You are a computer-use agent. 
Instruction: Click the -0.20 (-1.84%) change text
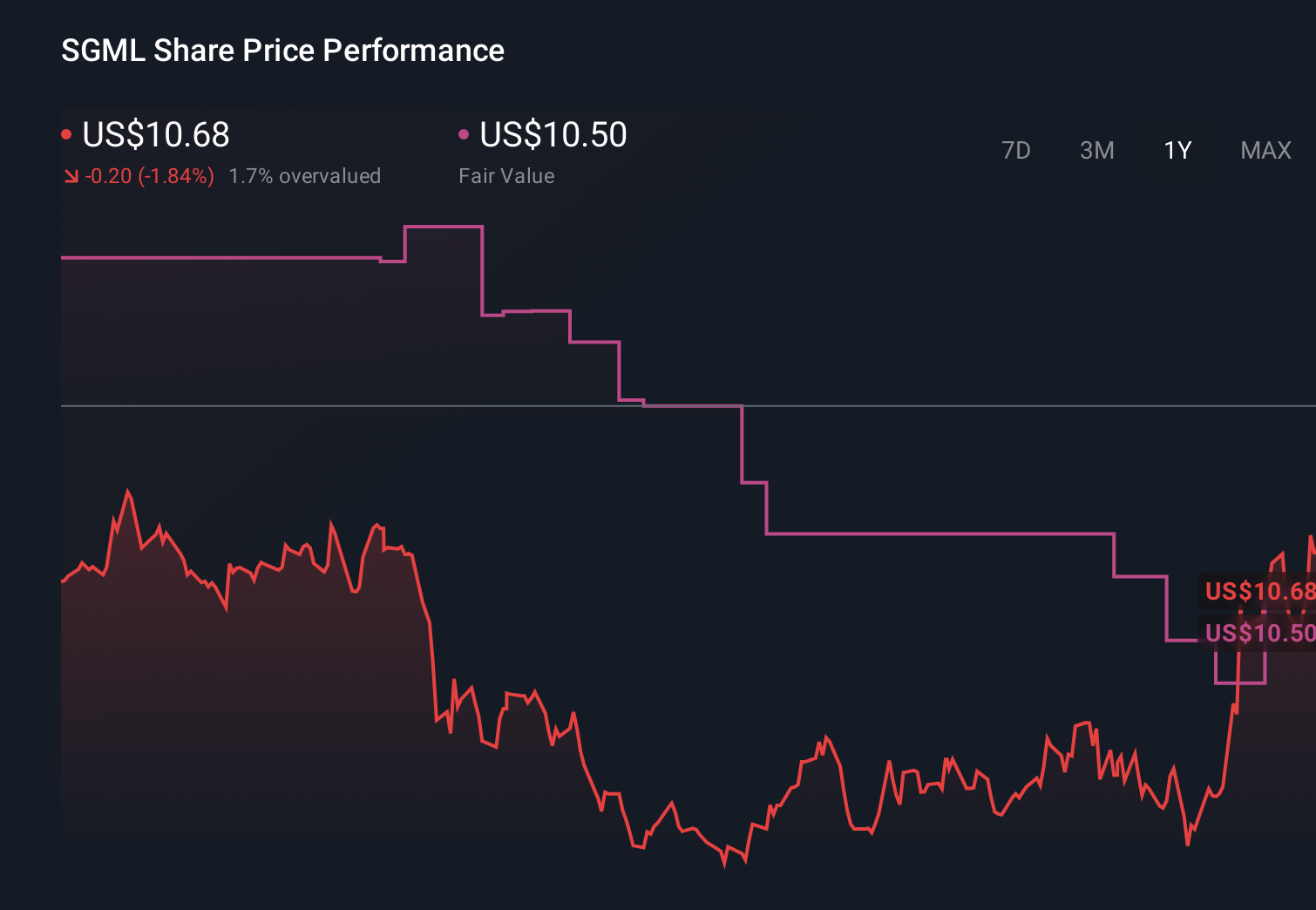pos(148,175)
